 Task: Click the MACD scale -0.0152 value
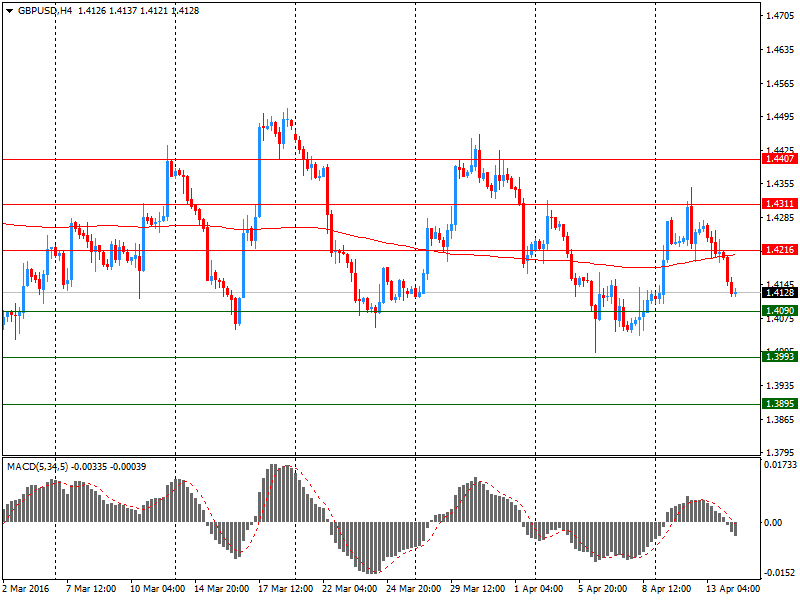780,573
